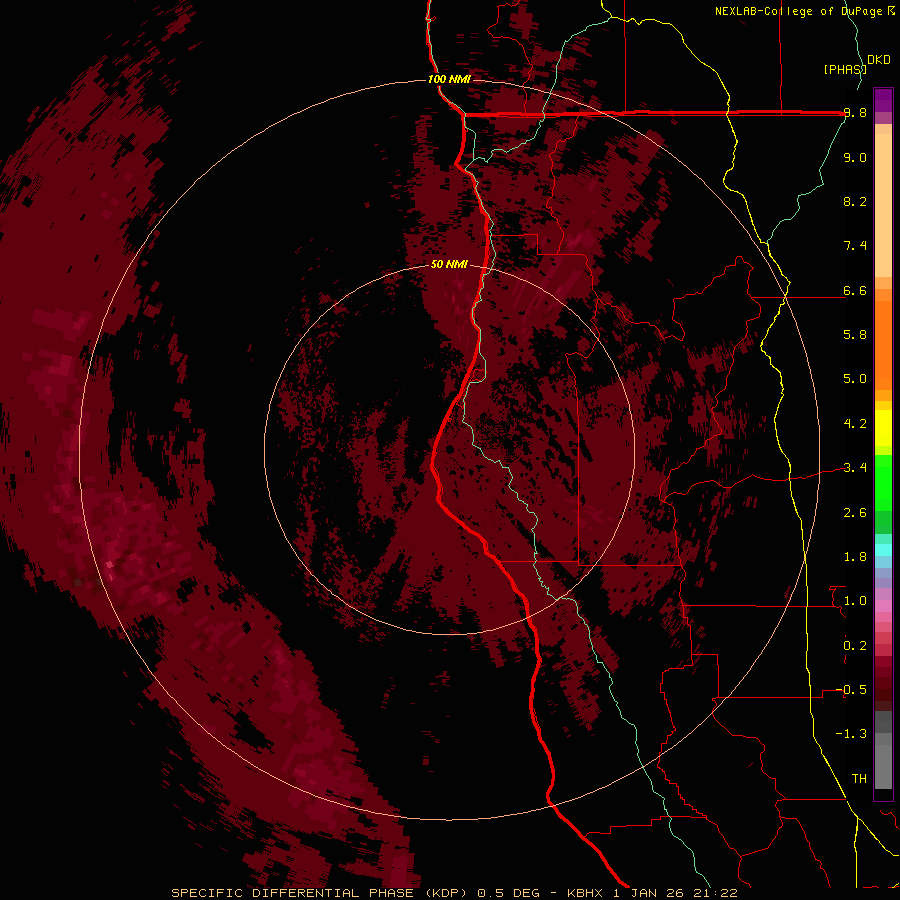Click the "100 NMI" range ring label

449,79
